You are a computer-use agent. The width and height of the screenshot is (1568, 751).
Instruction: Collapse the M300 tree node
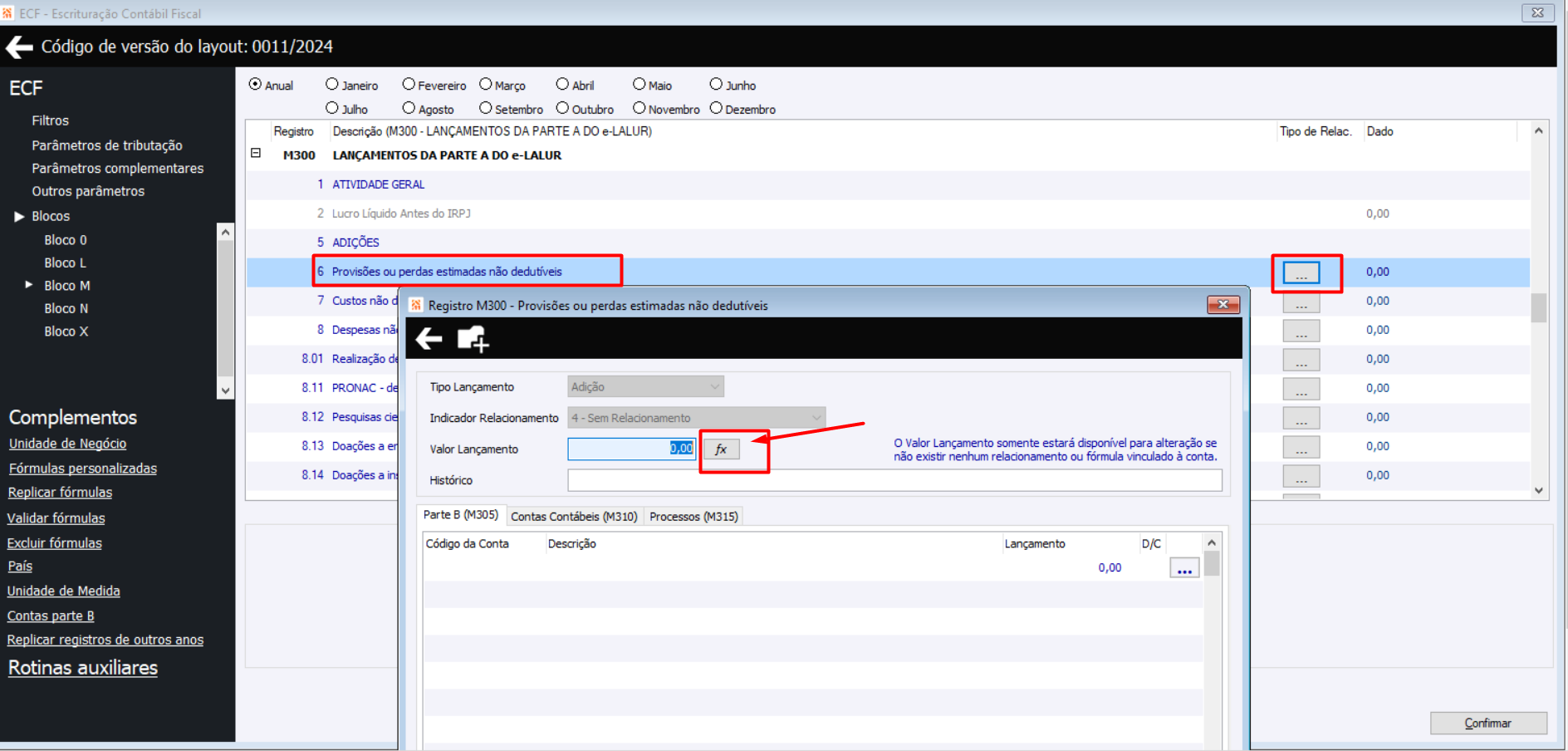(256, 154)
